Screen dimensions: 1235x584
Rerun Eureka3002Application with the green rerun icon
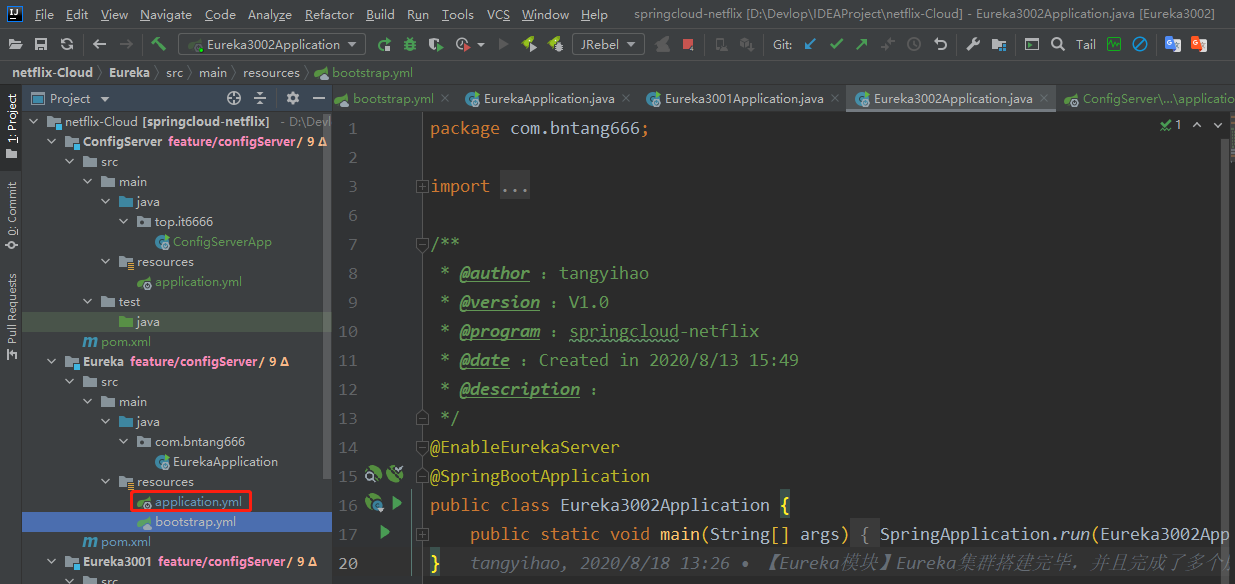[385, 44]
